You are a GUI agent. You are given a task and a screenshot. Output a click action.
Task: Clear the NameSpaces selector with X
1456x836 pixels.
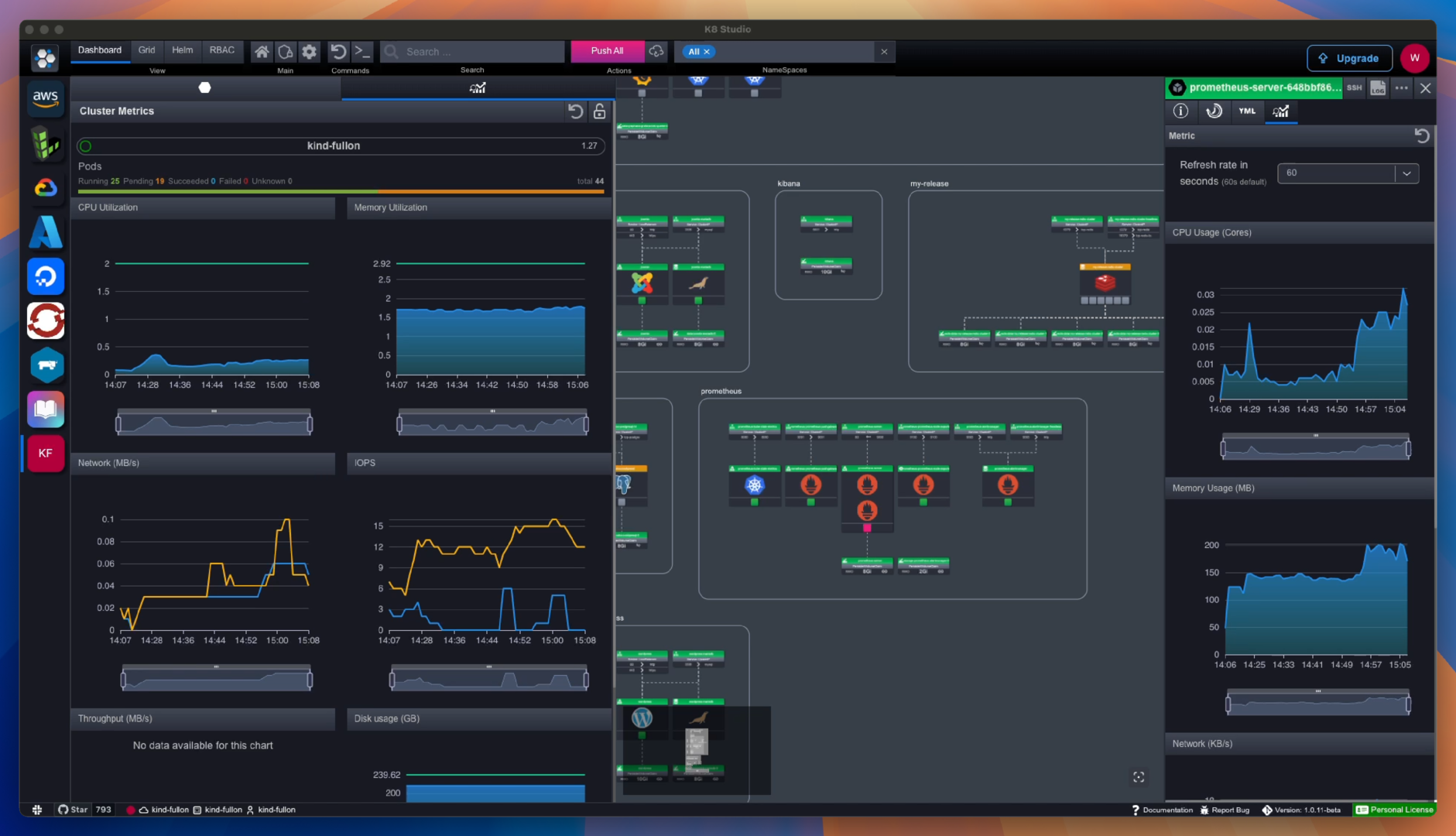884,52
